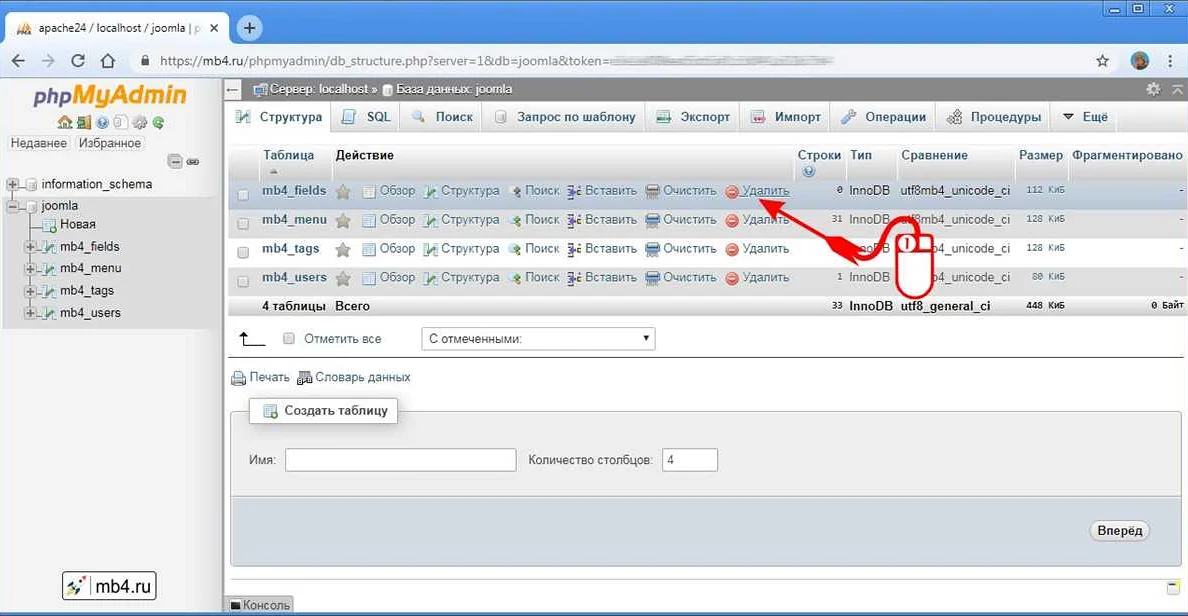
Task: Click Удалить for the mb4_fields table
Action: [x=768, y=190]
